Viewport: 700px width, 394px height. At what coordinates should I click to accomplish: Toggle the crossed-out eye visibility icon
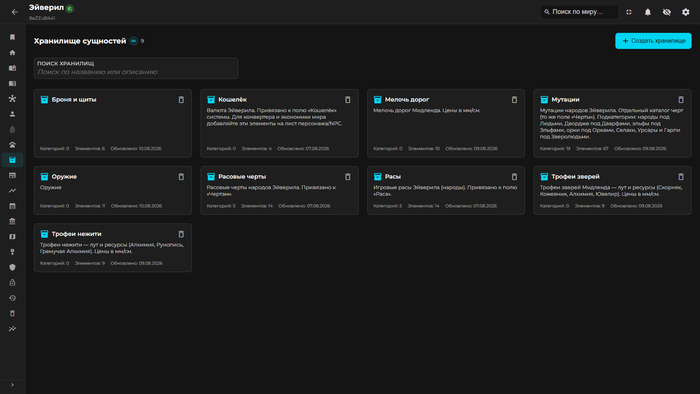pyautogui.click(x=667, y=12)
